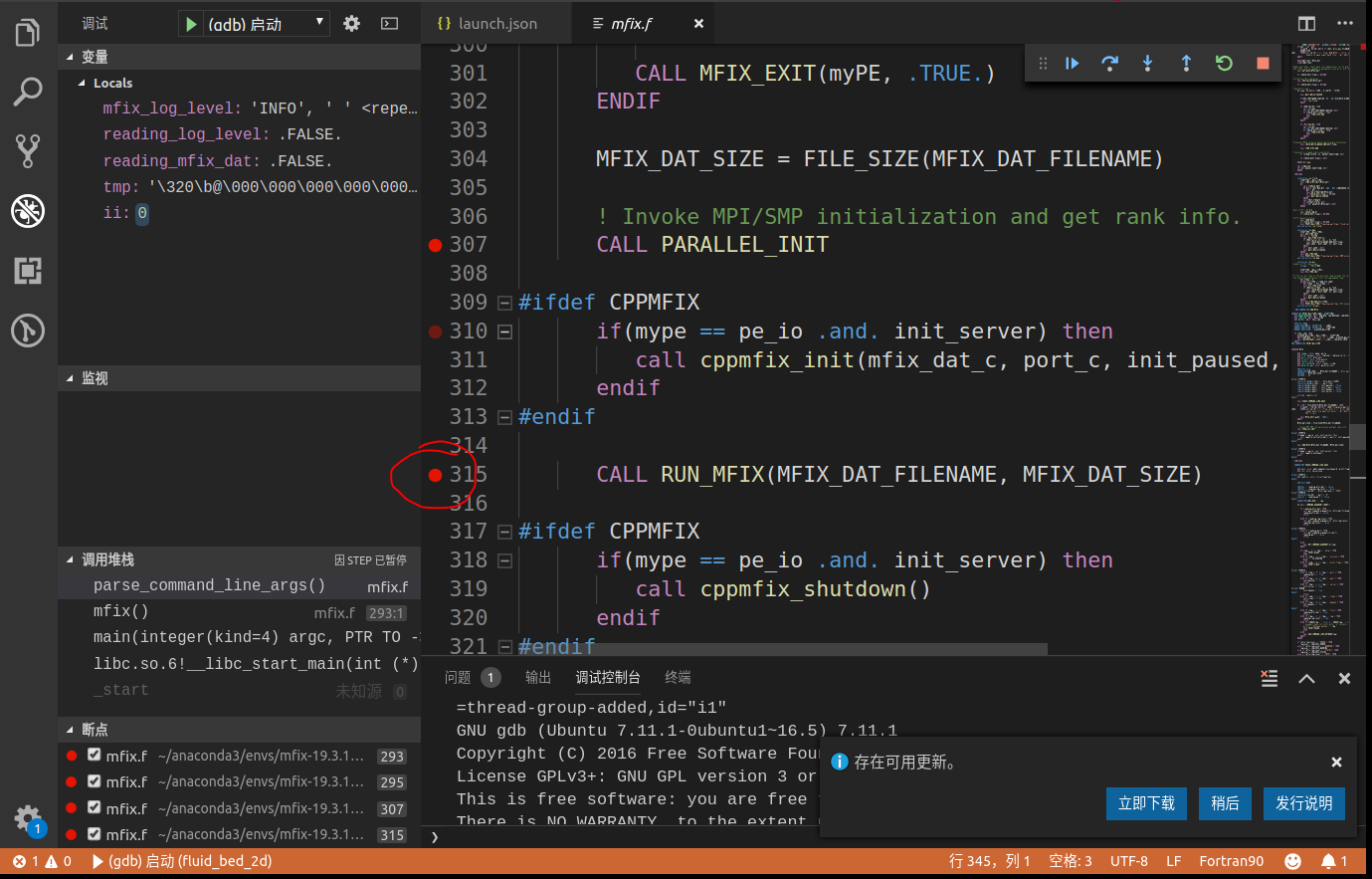The height and width of the screenshot is (879, 1372).
Task: Toggle breakpoint checkbox for mfix.f line 293
Action: coord(95,755)
